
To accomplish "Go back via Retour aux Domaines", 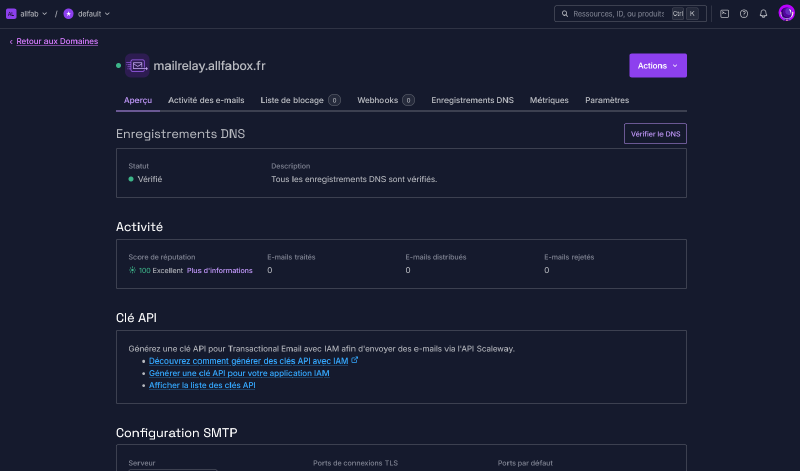I will (x=57, y=41).
